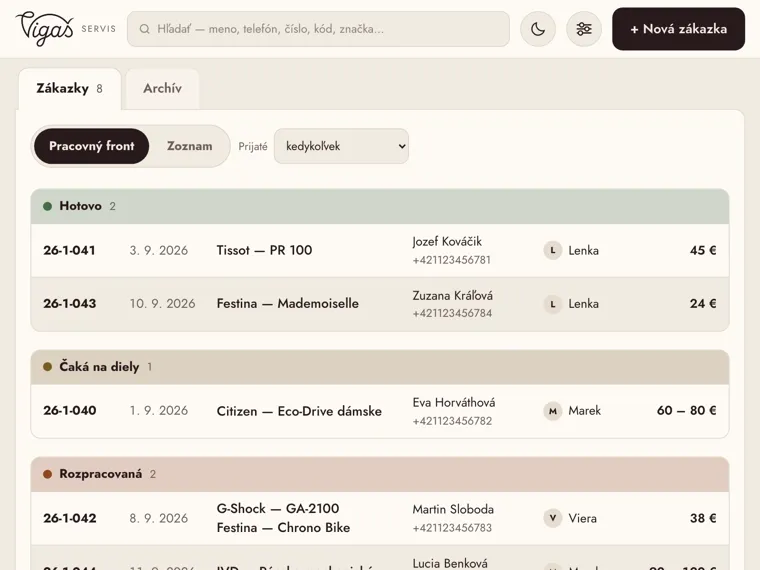The width and height of the screenshot is (760, 570).
Task: Click the olive Čaká na diely status dot
Action: click(x=48, y=367)
